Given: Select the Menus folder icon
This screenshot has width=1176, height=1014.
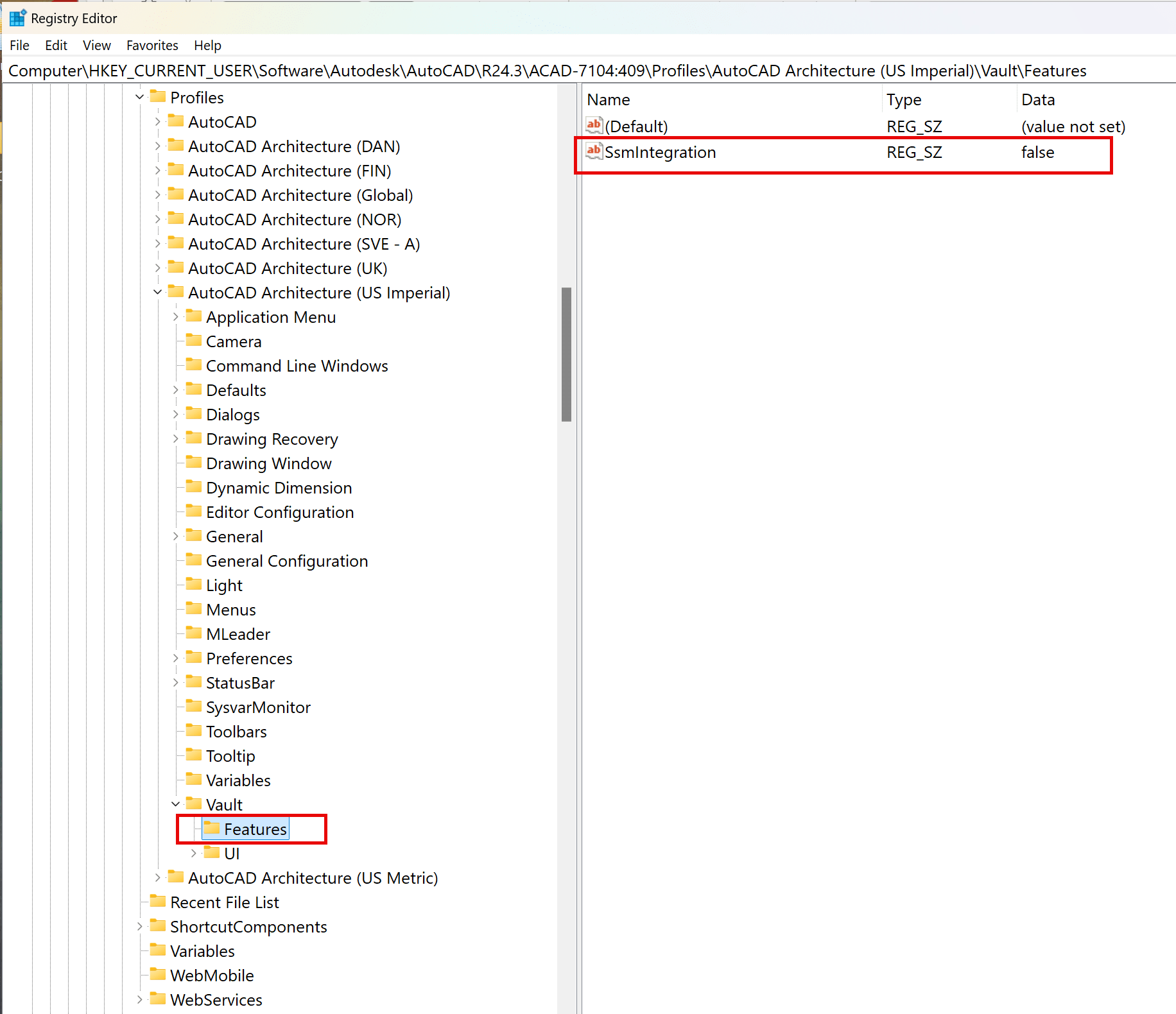Looking at the screenshot, I should click(x=194, y=608).
